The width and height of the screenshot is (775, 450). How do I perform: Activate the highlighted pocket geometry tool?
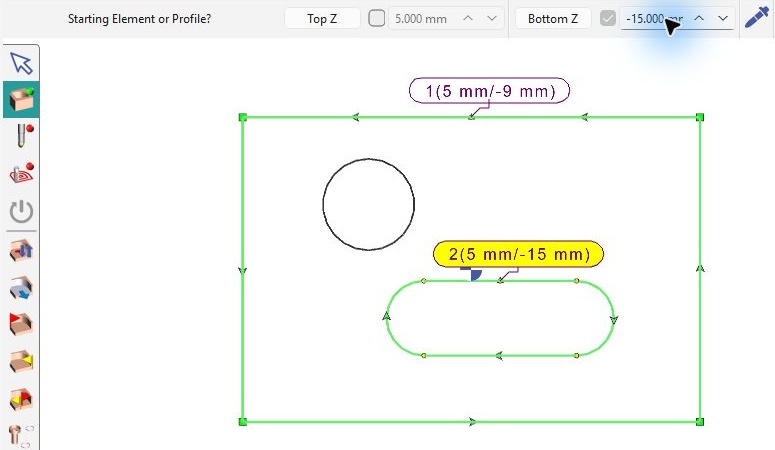pos(21,99)
